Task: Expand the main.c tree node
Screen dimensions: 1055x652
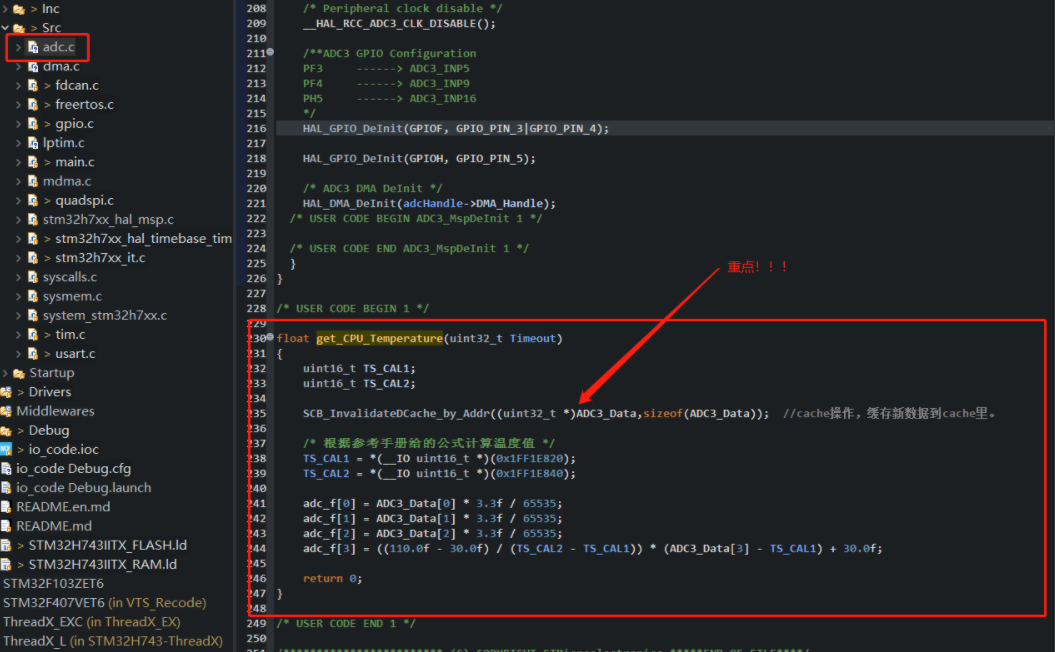Action: coord(19,161)
